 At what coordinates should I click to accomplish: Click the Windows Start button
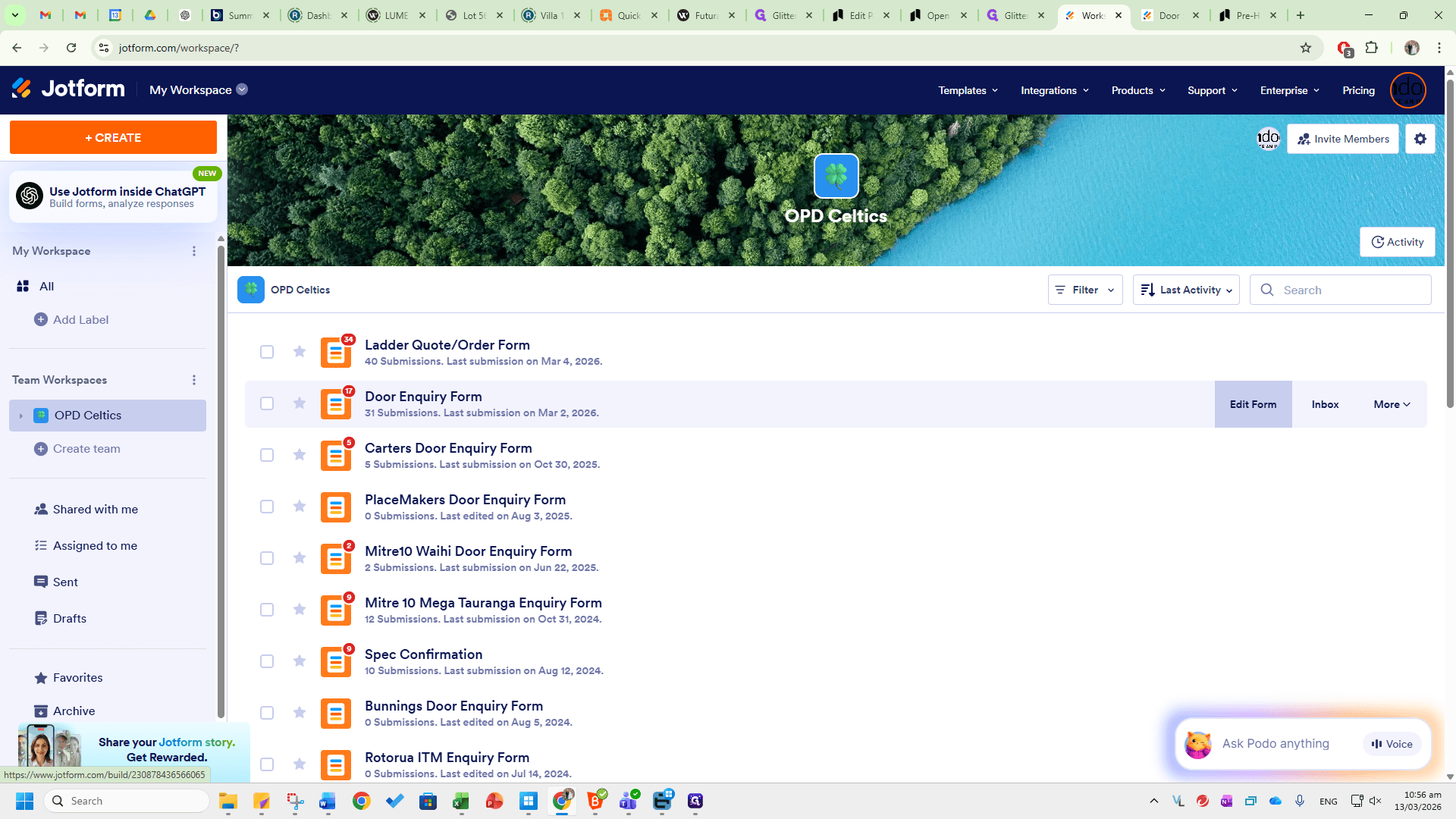tap(24, 801)
